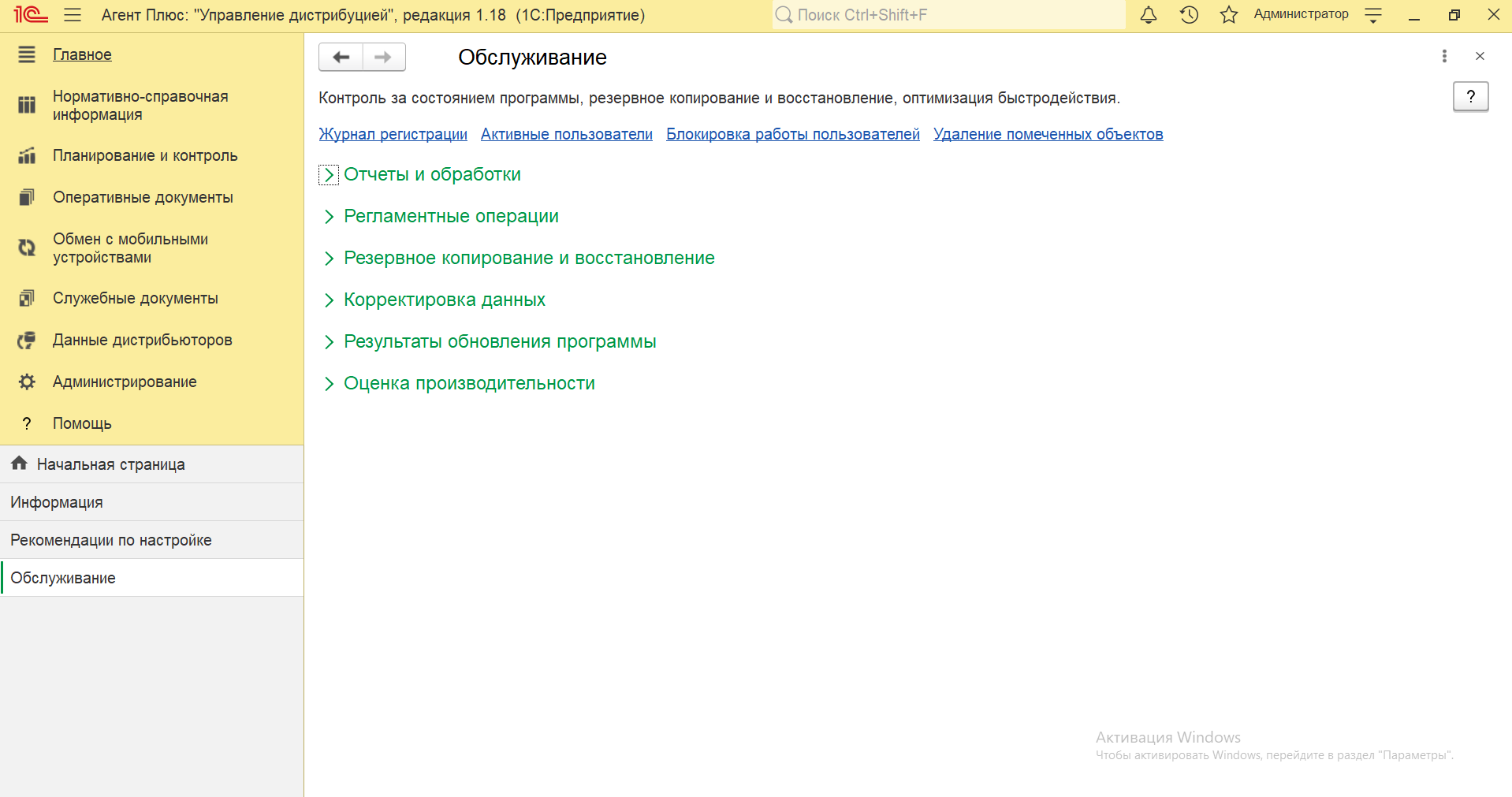Viewport: 1512px width, 797px height.
Task: Open the three-dot more menu of Обслуживание
Action: [x=1444, y=56]
